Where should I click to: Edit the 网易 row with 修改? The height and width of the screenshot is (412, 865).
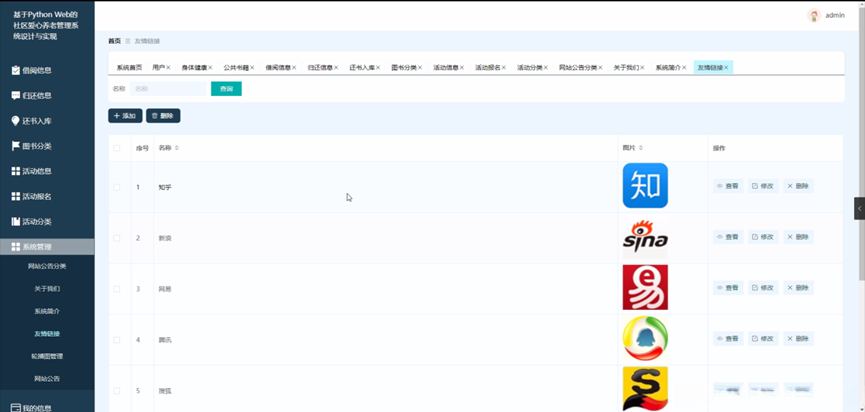pyautogui.click(x=763, y=288)
